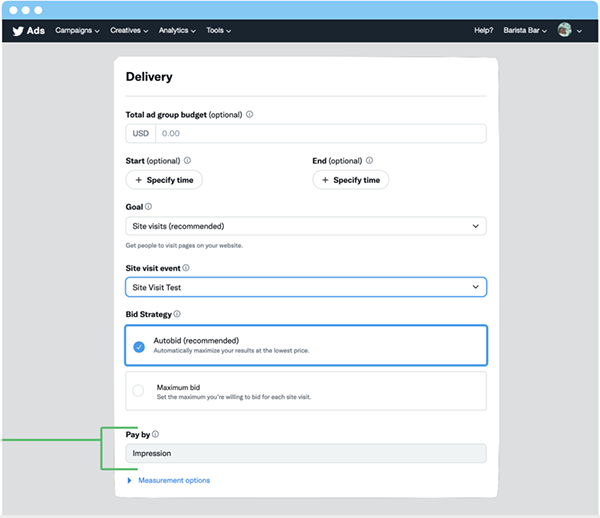This screenshot has width=600, height=518.
Task: Open Bid Strategy info icon
Action: point(177,314)
